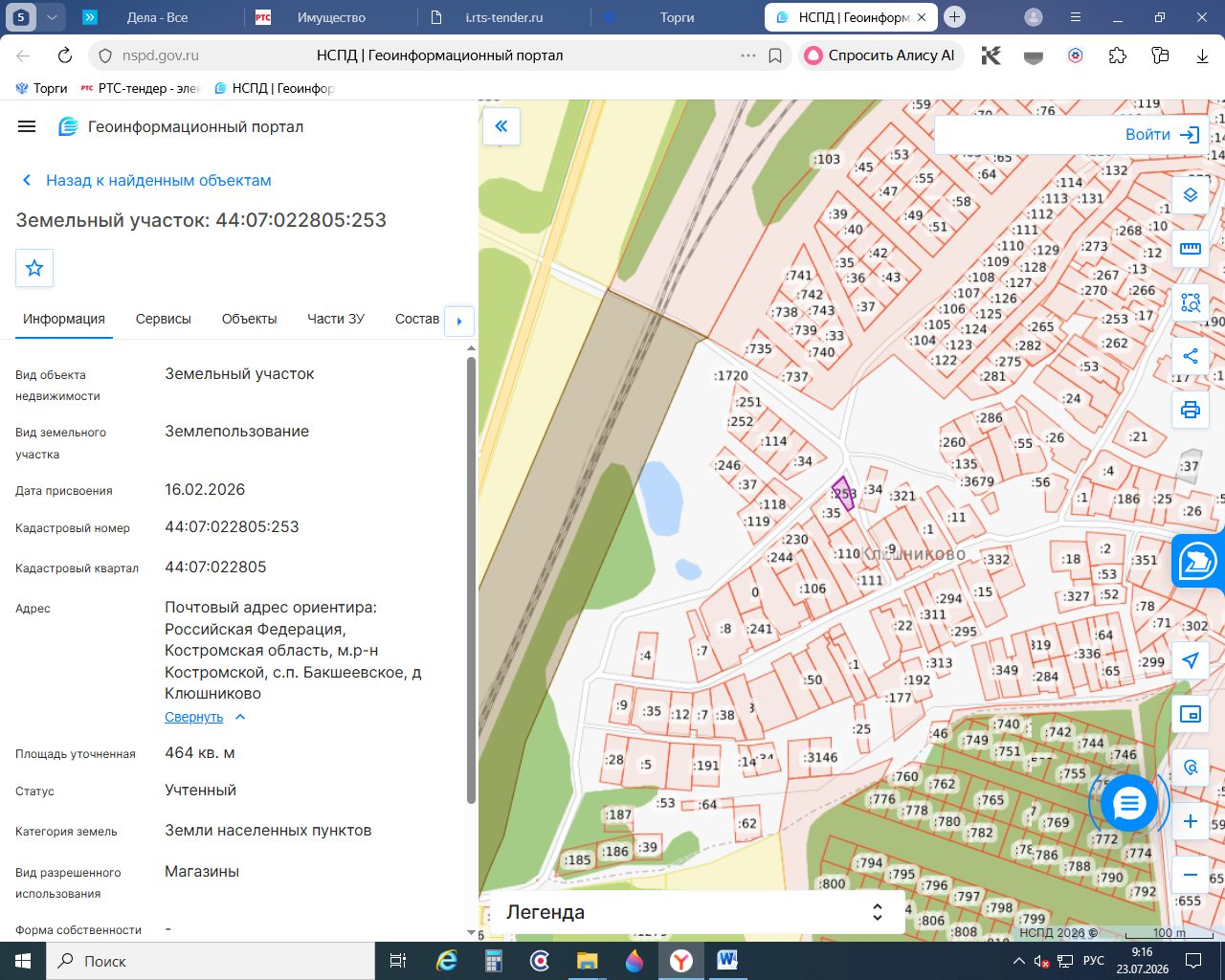
Task: Click the Войти login button
Action: [1162, 135]
